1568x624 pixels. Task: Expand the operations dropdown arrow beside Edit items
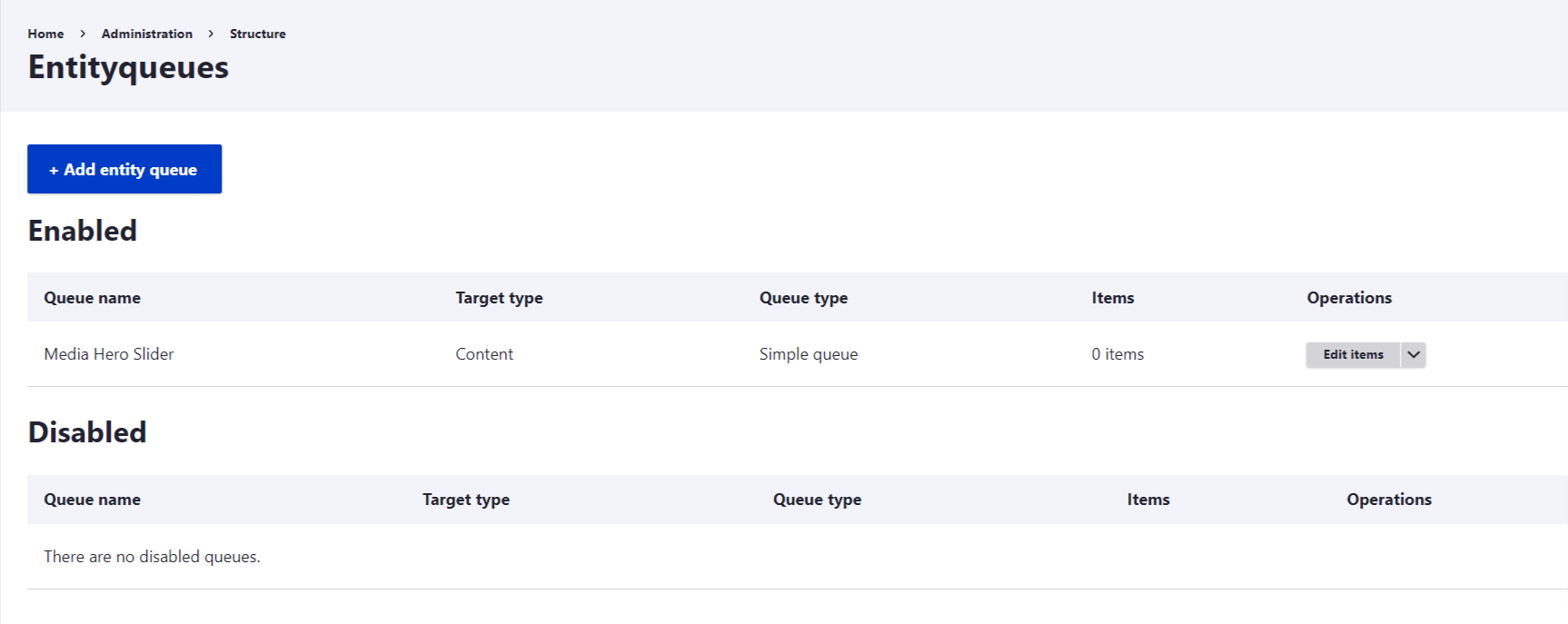coord(1414,354)
